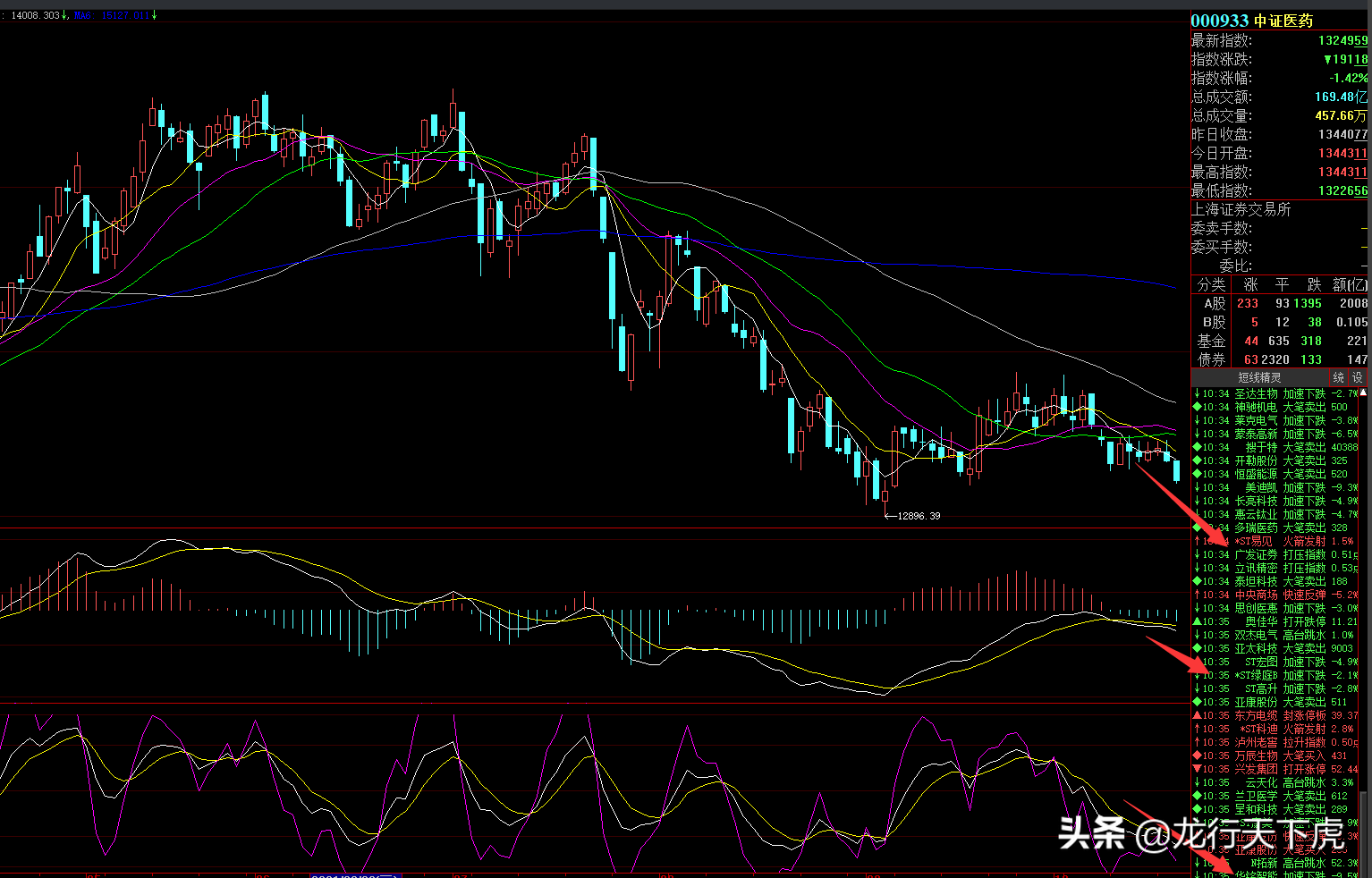Click the scroll-up arrow of the alert list
The width and height of the screenshot is (1372, 878).
pos(1363,393)
